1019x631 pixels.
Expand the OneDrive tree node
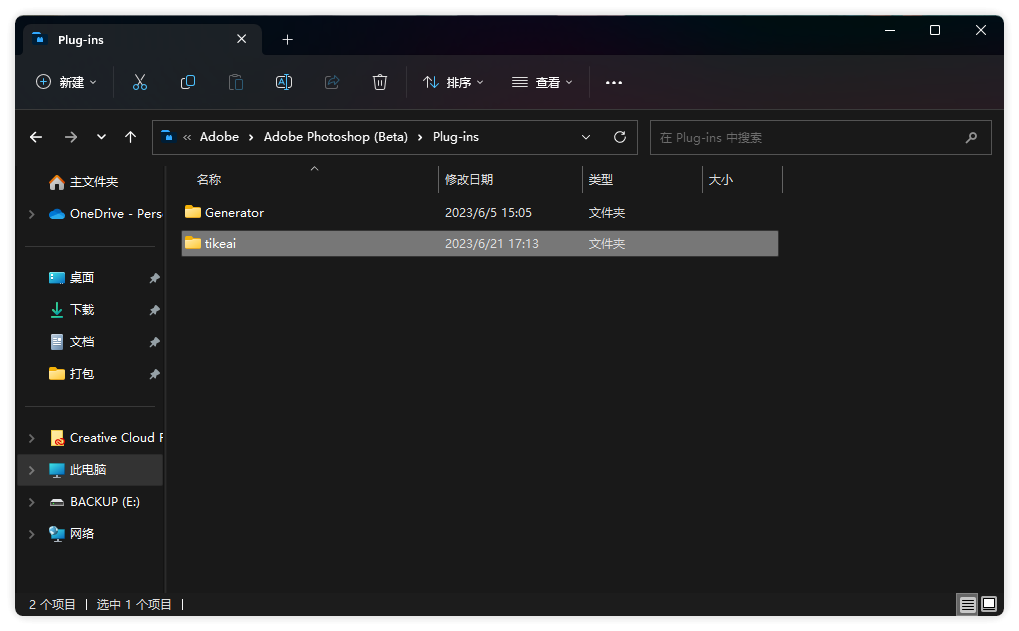coord(31,214)
